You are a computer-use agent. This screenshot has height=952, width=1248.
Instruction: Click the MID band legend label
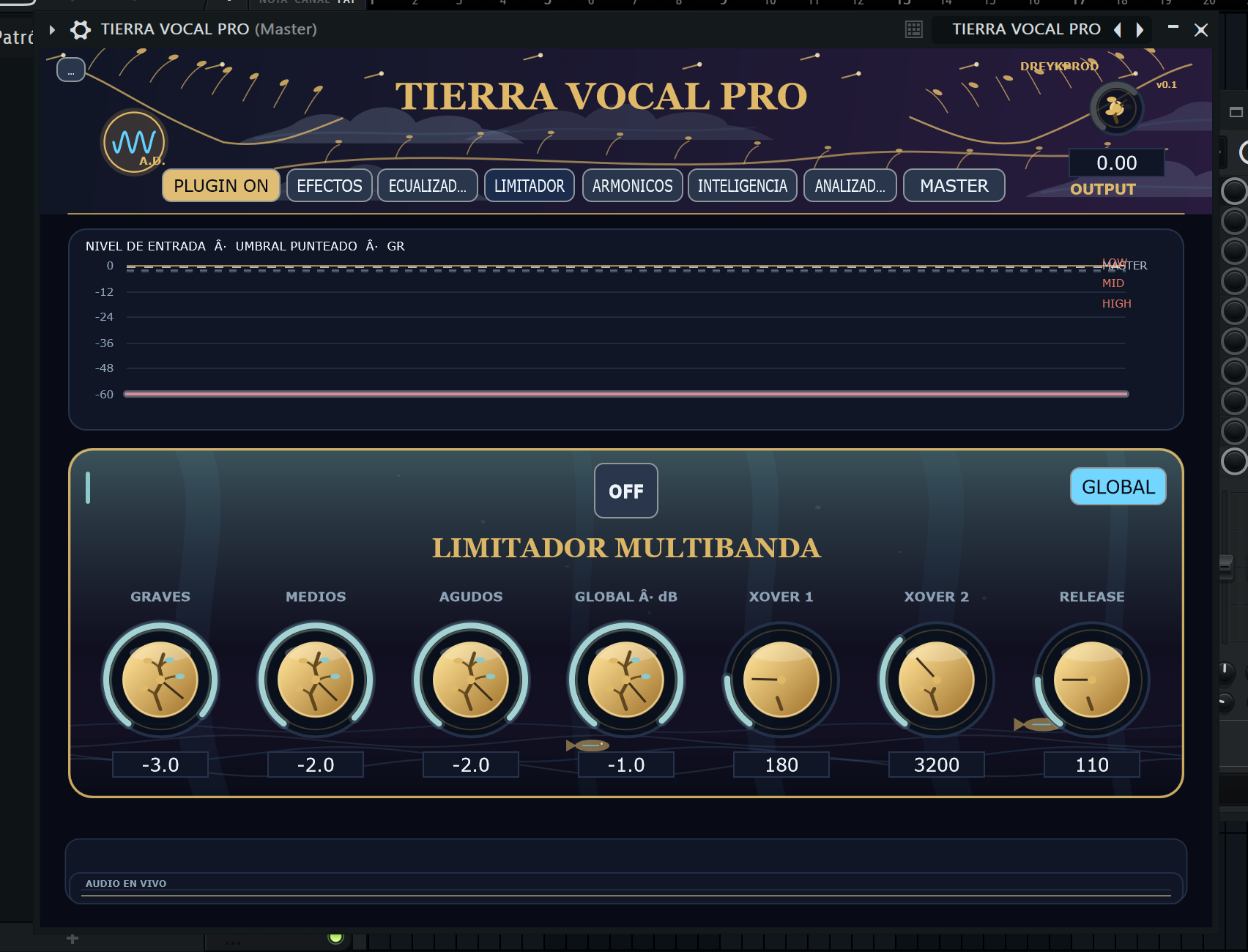(1113, 283)
